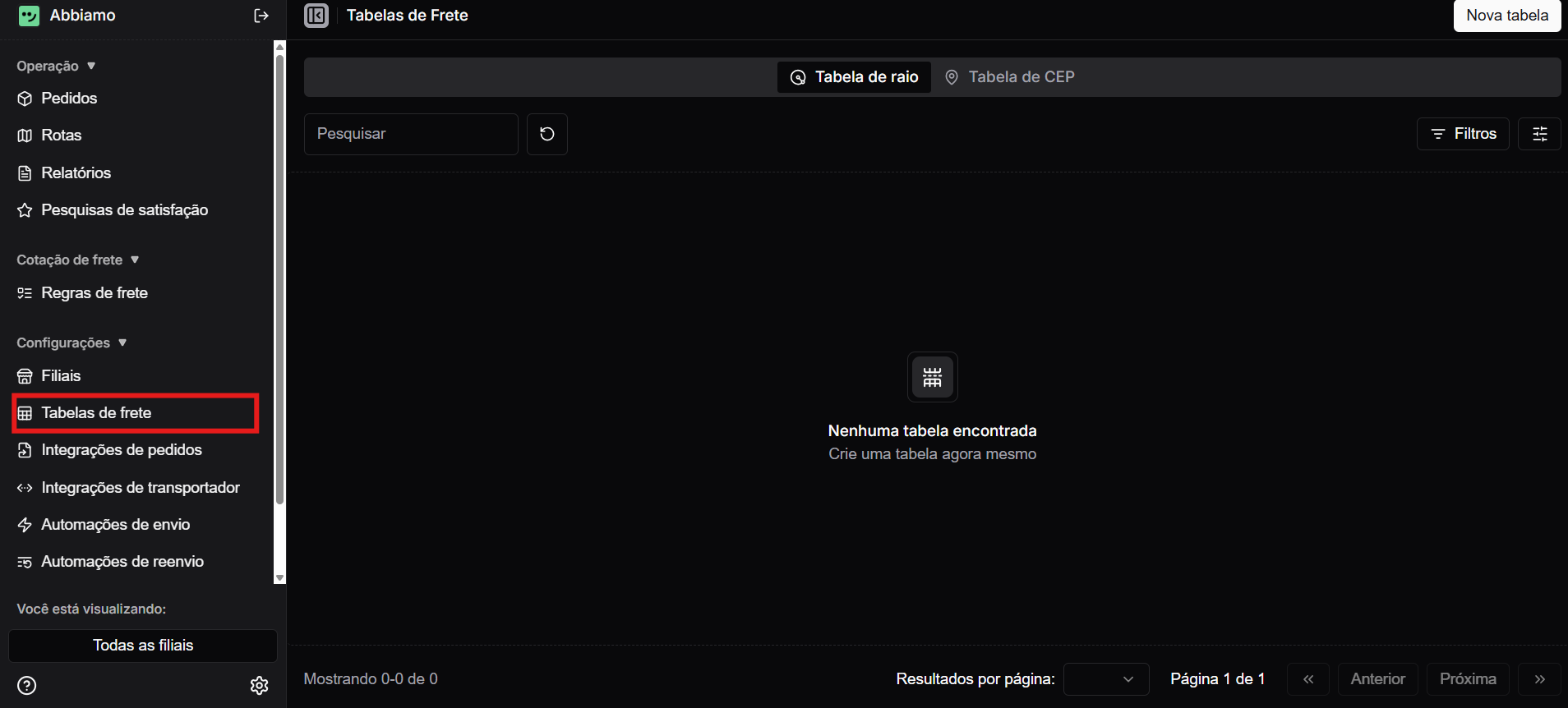The height and width of the screenshot is (708, 1568).
Task: Open Integrações de transportador page
Action: 141,488
